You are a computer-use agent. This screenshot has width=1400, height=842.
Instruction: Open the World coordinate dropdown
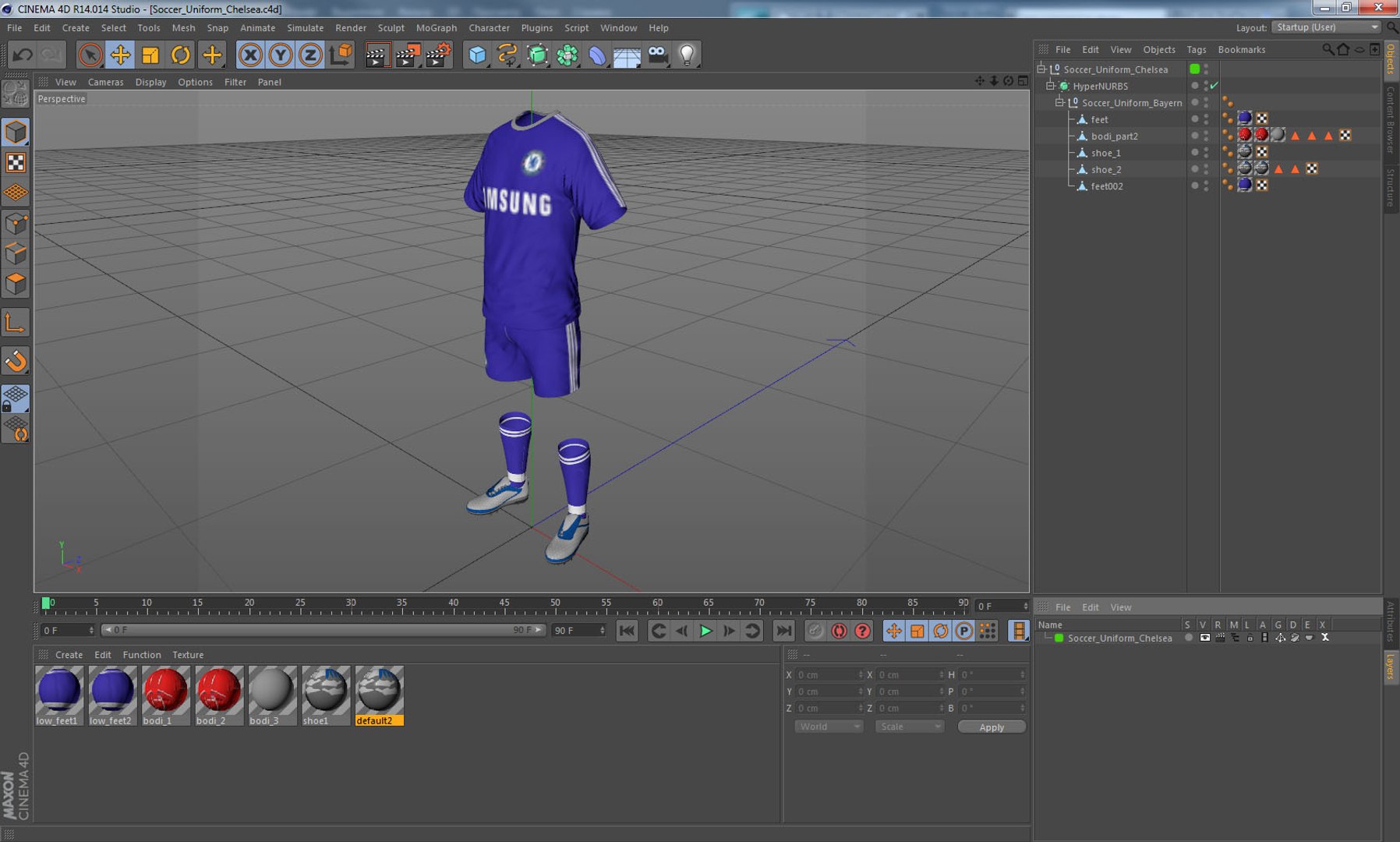[x=829, y=727]
